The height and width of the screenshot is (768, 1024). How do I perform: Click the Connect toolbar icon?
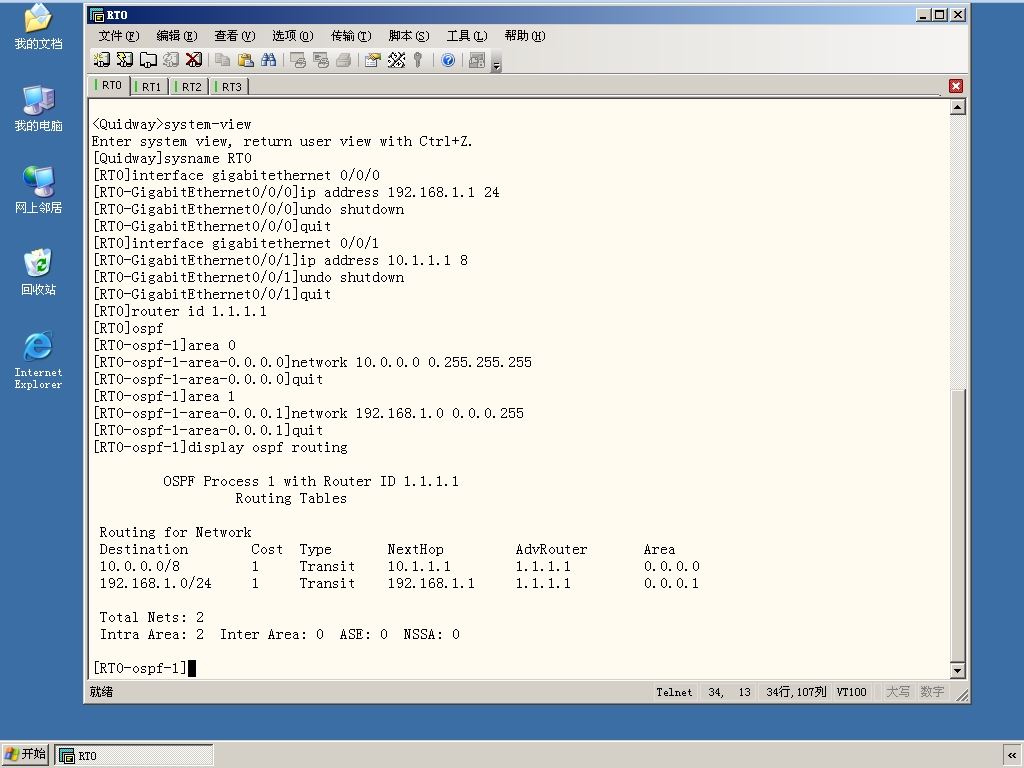pos(101,60)
